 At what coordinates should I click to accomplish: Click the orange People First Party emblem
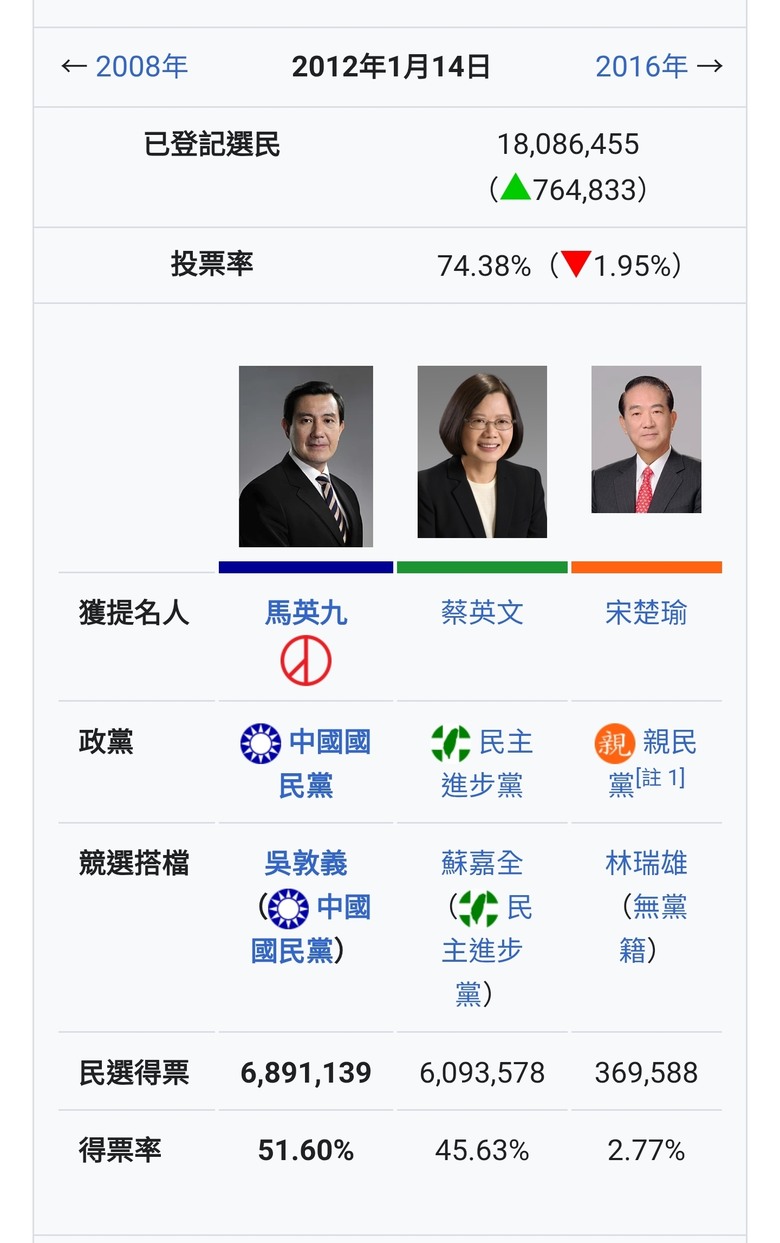pyautogui.click(x=614, y=743)
